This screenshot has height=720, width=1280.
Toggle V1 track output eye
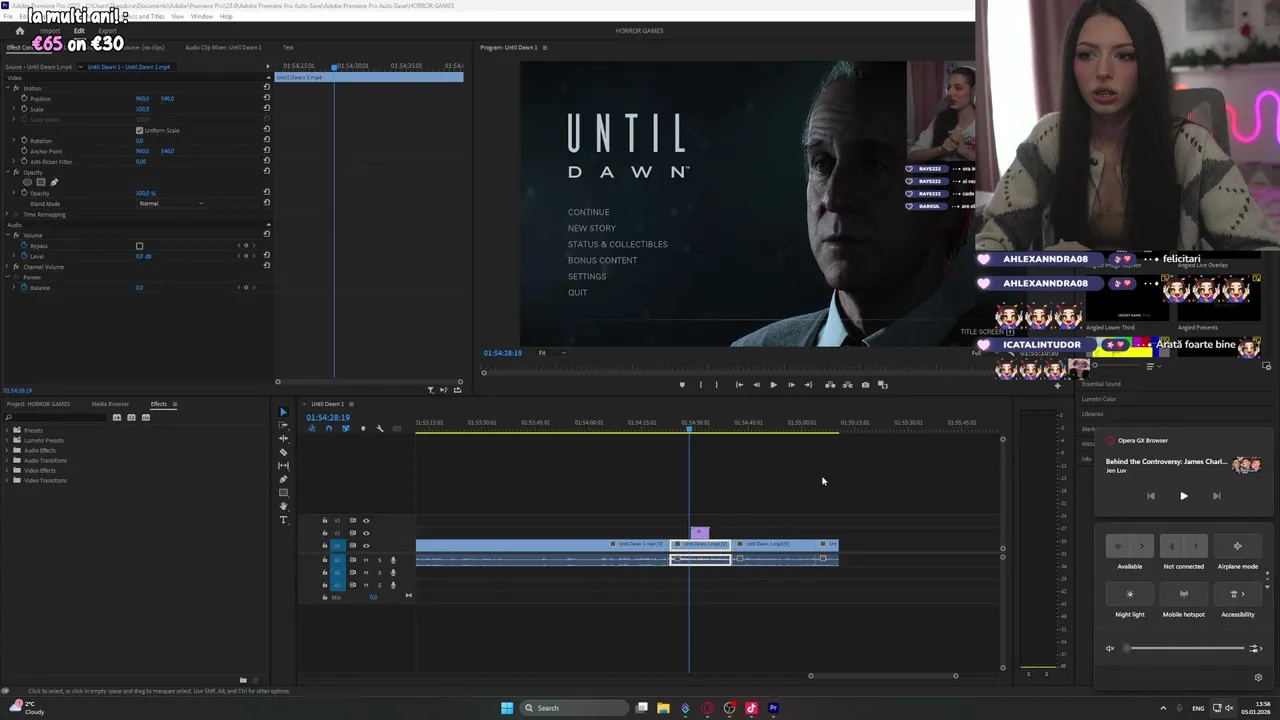366,546
